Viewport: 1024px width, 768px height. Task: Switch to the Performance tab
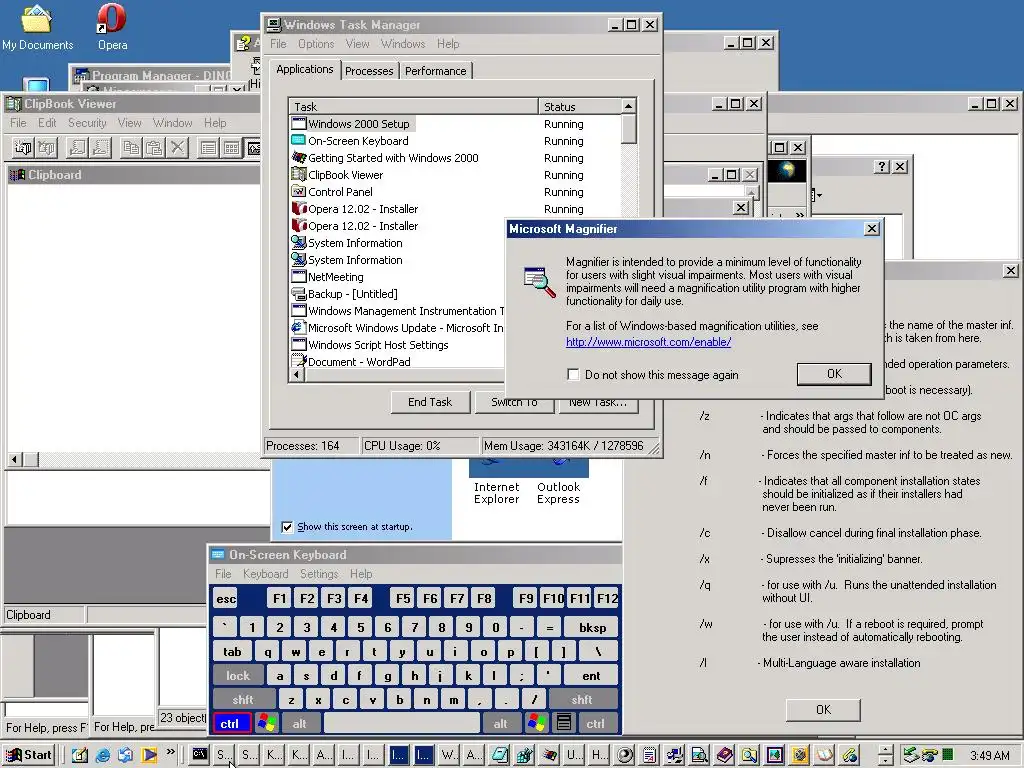[x=436, y=71]
